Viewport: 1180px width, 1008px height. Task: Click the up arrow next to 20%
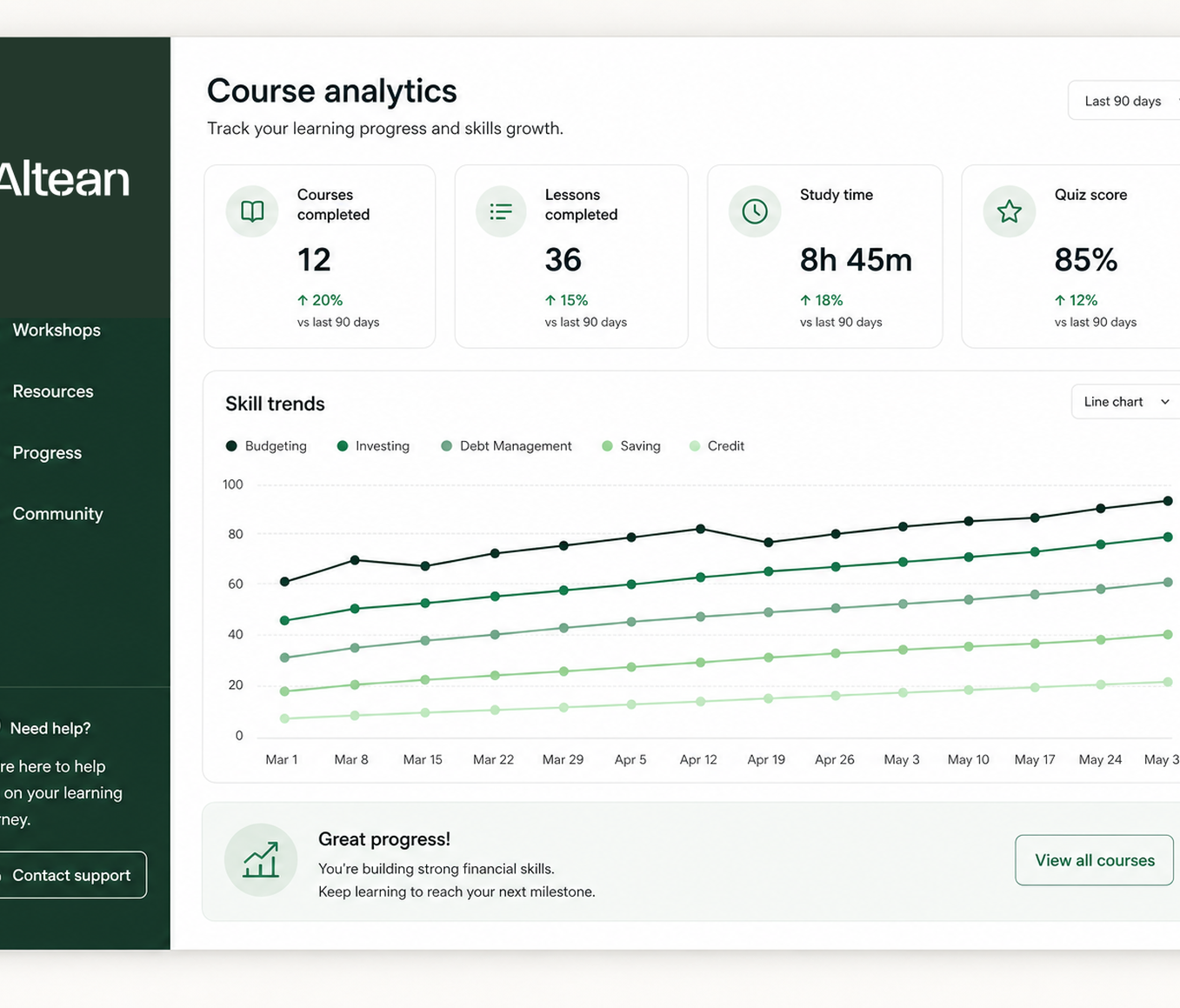coord(303,300)
